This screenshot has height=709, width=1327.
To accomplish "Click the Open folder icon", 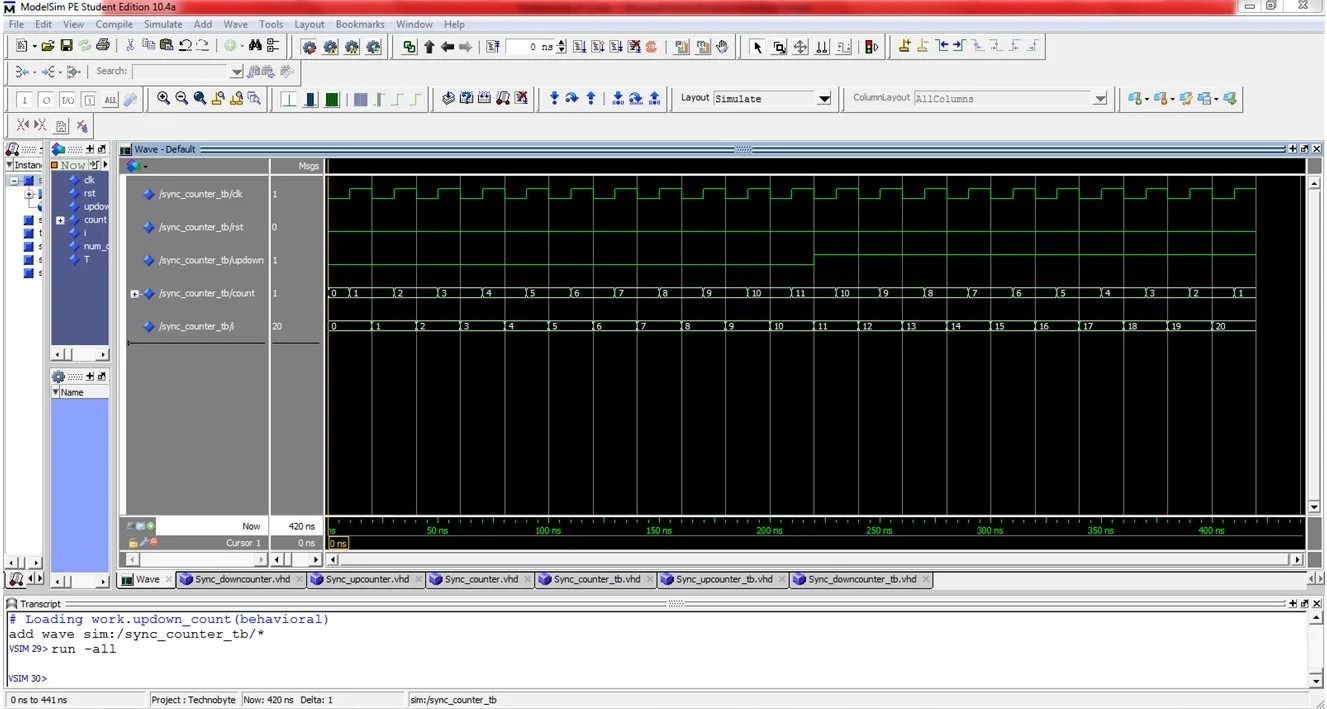I will tap(47, 47).
